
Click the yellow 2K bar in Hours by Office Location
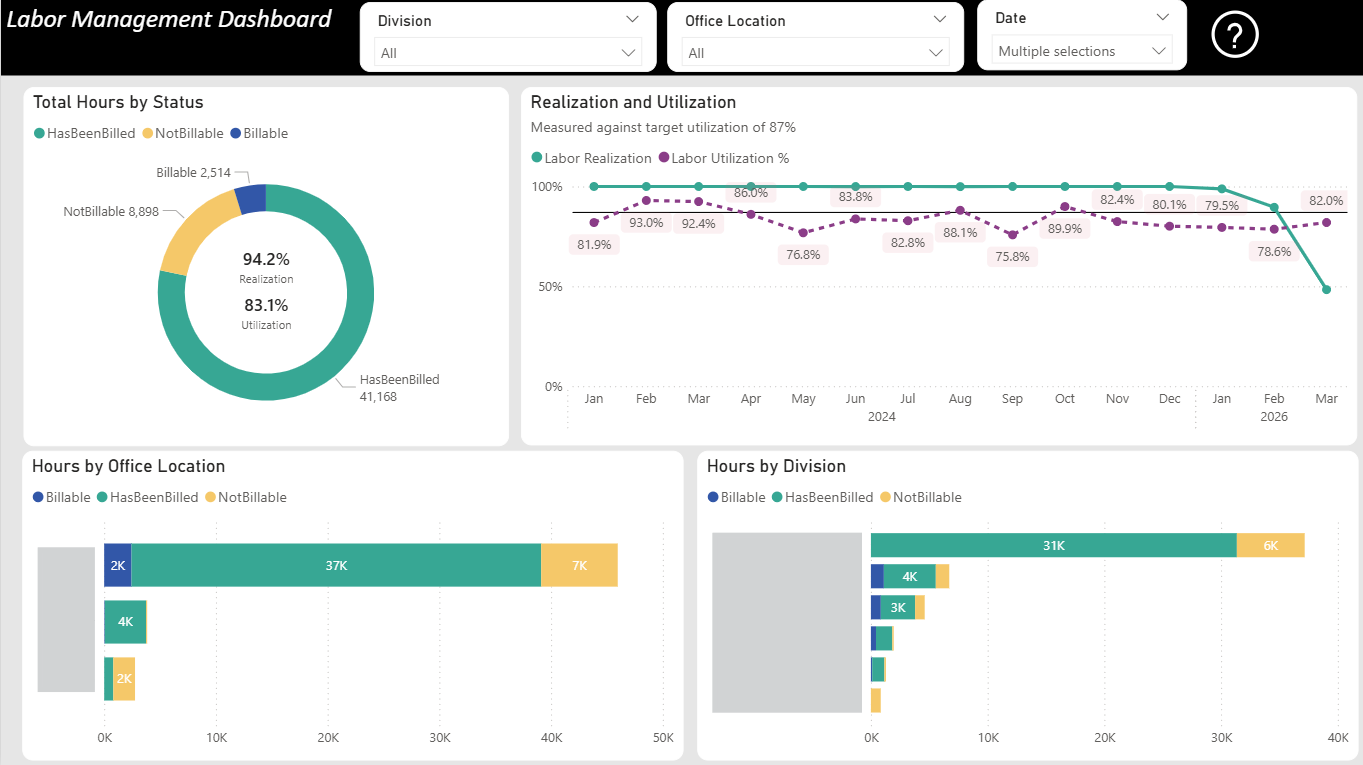(124, 679)
